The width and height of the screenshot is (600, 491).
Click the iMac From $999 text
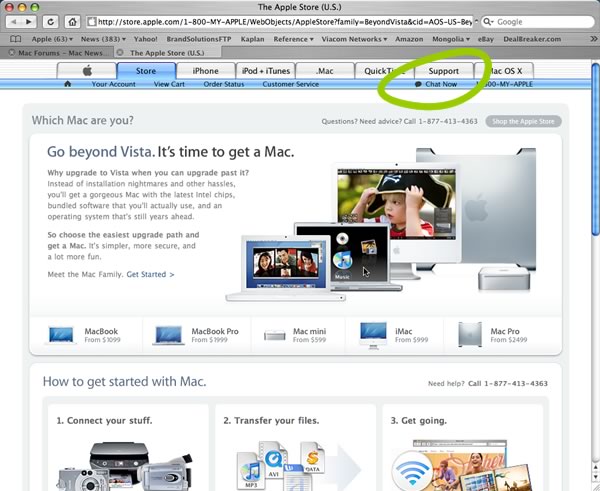[x=411, y=335]
